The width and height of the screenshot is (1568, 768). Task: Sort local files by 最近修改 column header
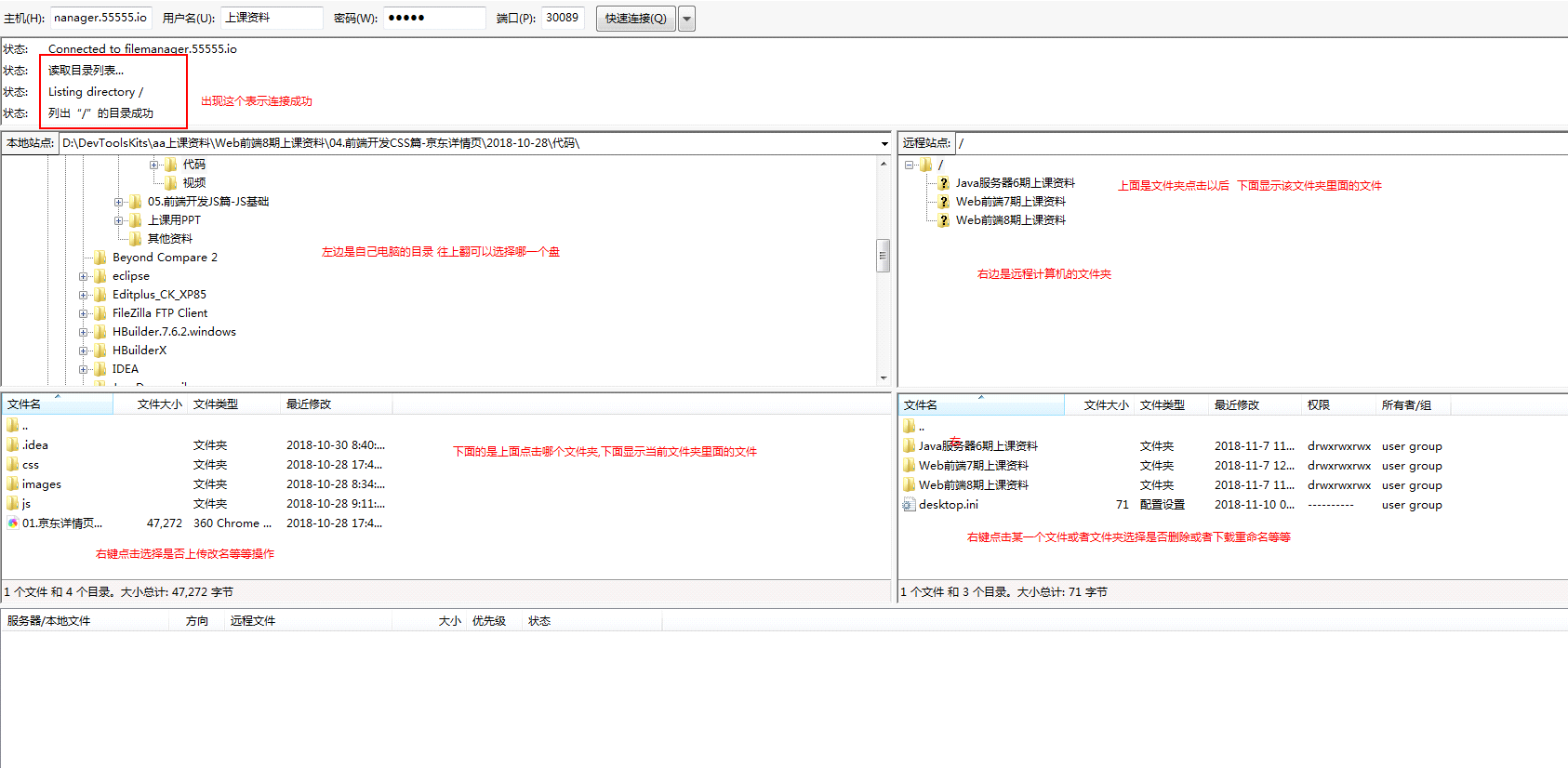point(337,404)
